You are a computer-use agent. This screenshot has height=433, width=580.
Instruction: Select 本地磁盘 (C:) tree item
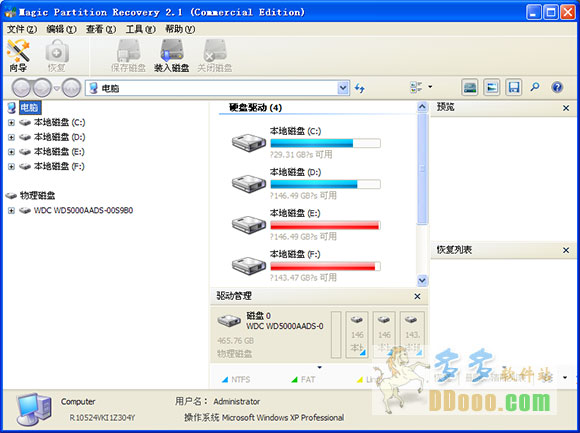pyautogui.click(x=59, y=122)
